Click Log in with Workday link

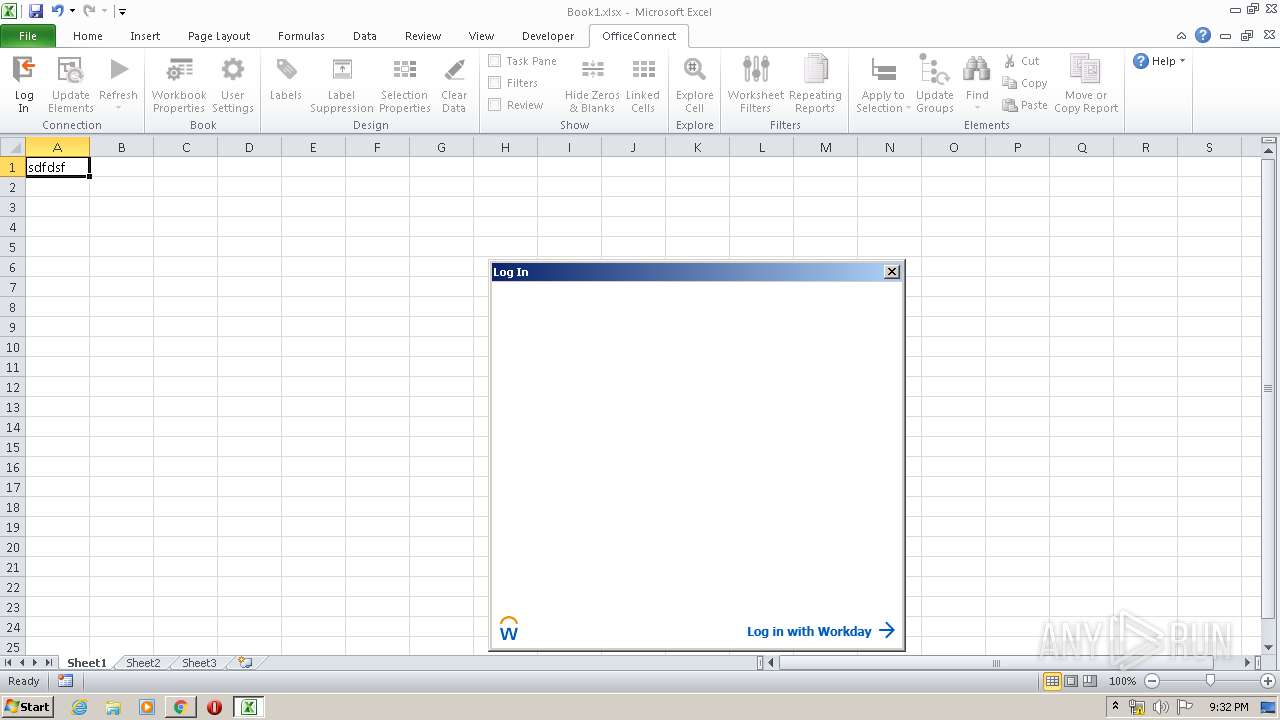point(820,631)
